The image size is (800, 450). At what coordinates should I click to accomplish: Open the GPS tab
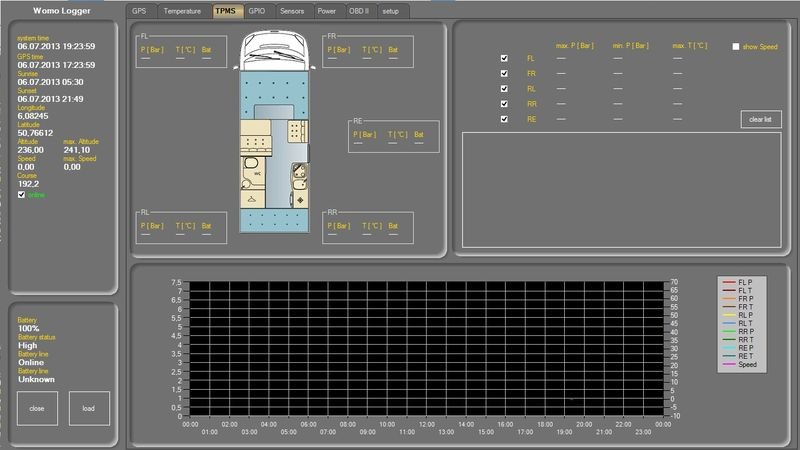pyautogui.click(x=141, y=11)
